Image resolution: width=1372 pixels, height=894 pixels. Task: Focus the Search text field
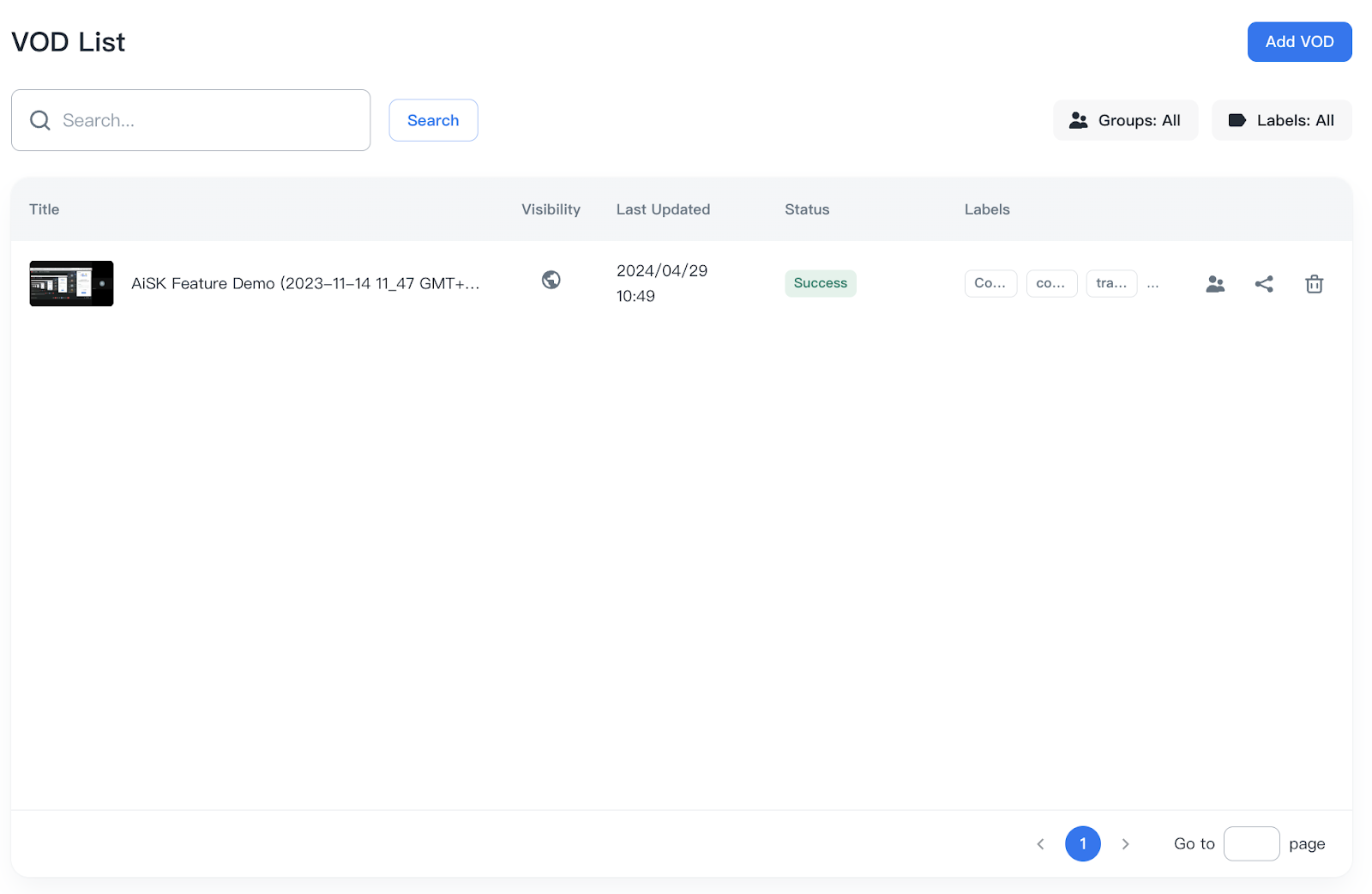point(206,120)
